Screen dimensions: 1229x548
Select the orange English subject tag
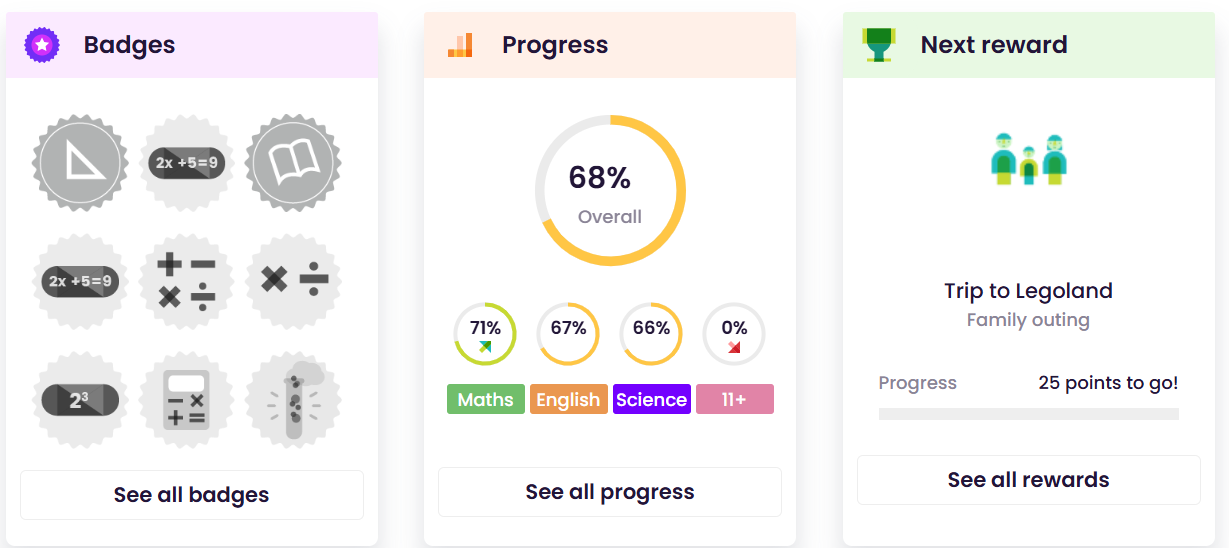pos(568,399)
